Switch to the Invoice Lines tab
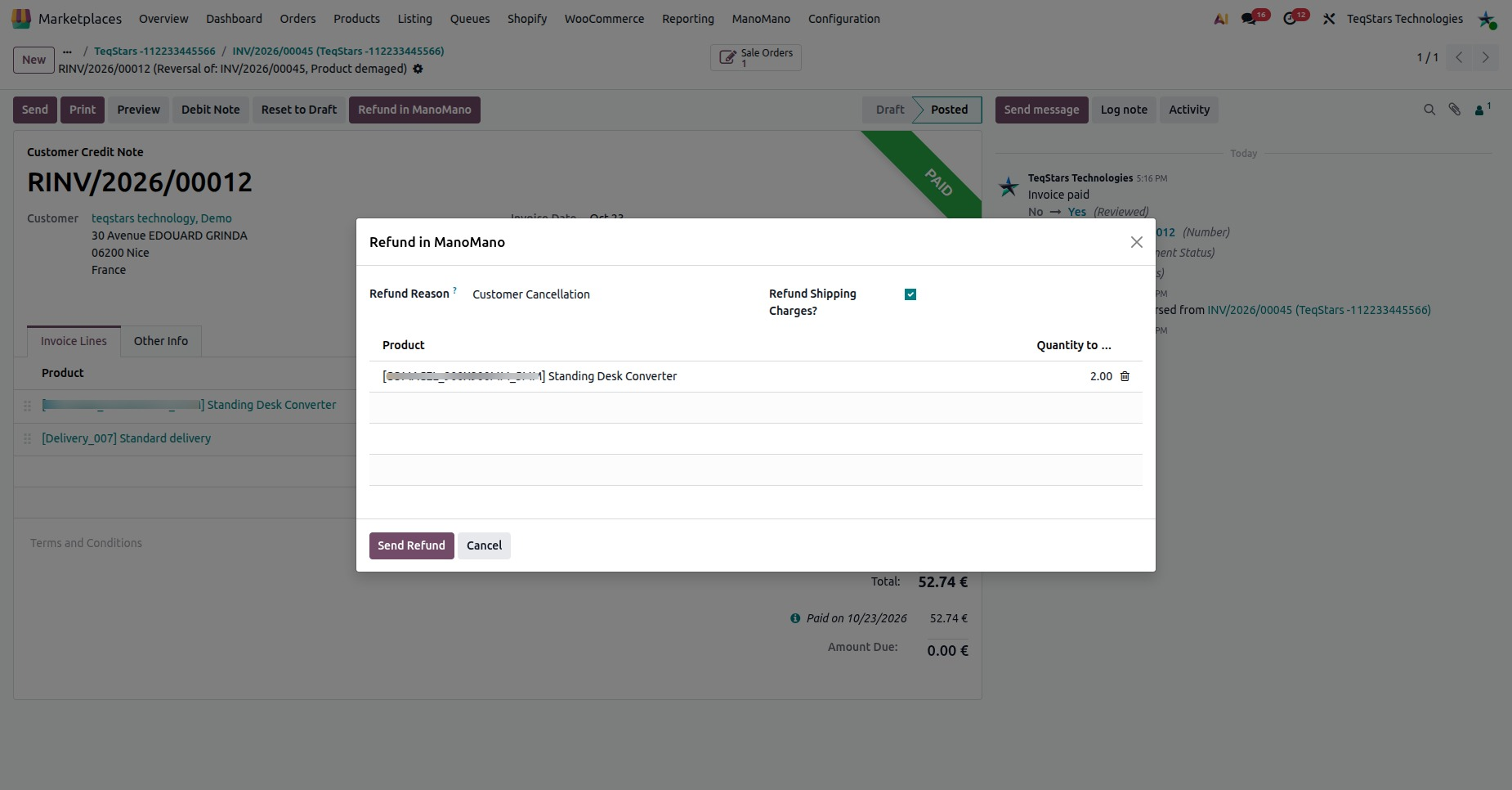1512x790 pixels. [74, 341]
